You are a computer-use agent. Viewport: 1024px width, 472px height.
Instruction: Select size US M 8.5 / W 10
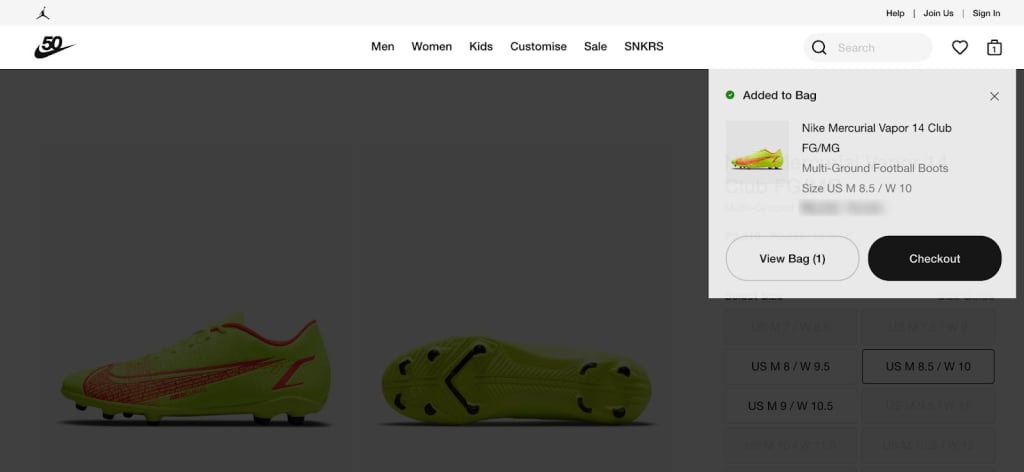click(928, 366)
